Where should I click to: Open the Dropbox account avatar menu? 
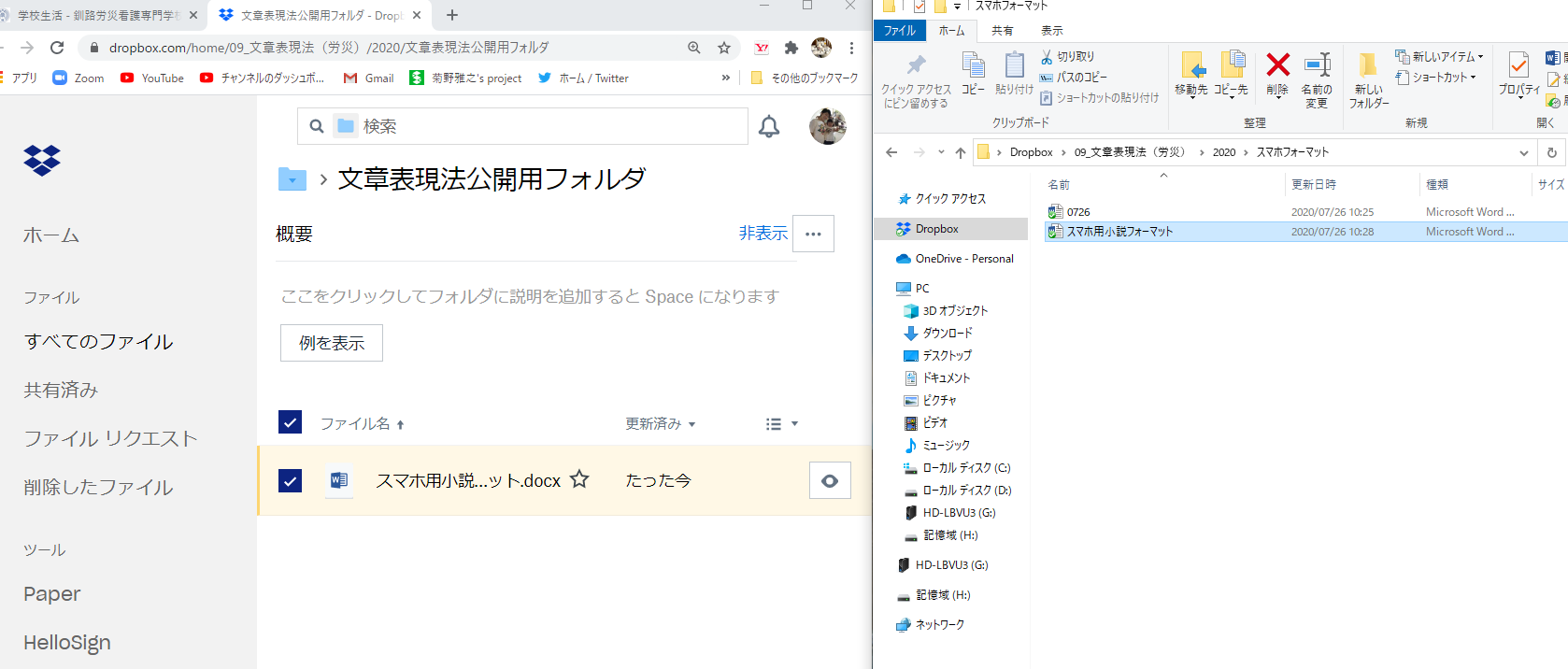[827, 126]
